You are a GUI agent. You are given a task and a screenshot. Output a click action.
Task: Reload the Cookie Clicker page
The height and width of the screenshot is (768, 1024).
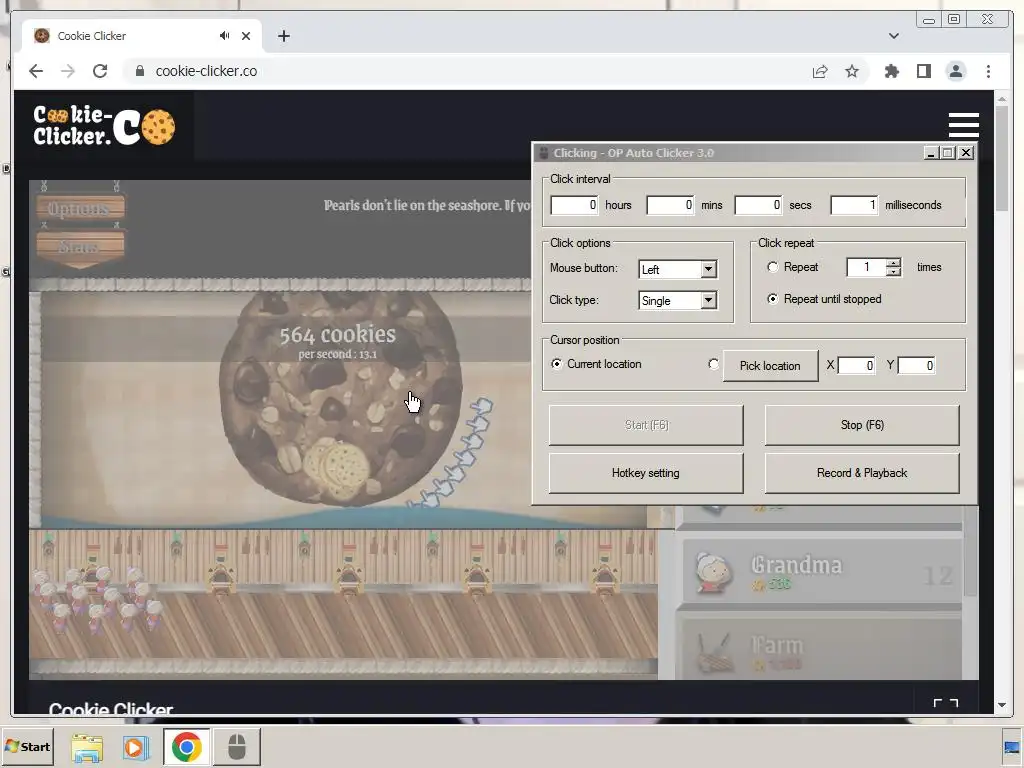pyautogui.click(x=100, y=71)
